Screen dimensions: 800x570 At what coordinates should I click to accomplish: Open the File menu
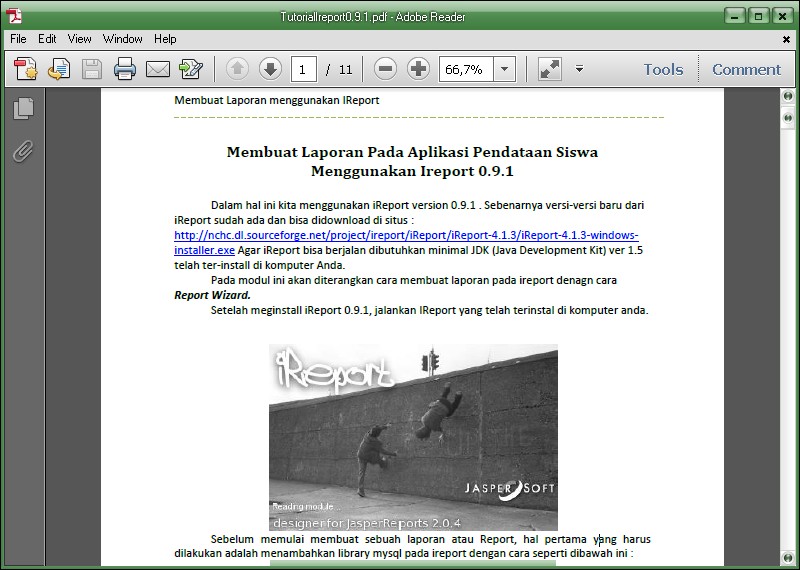[x=18, y=39]
